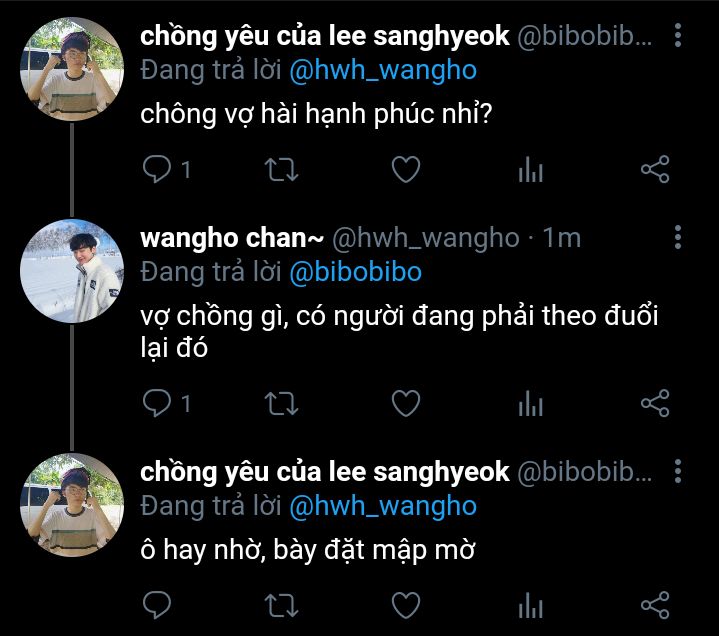Open wangho chan's profile picture
Image resolution: width=719 pixels, height=636 pixels.
click(x=72, y=271)
